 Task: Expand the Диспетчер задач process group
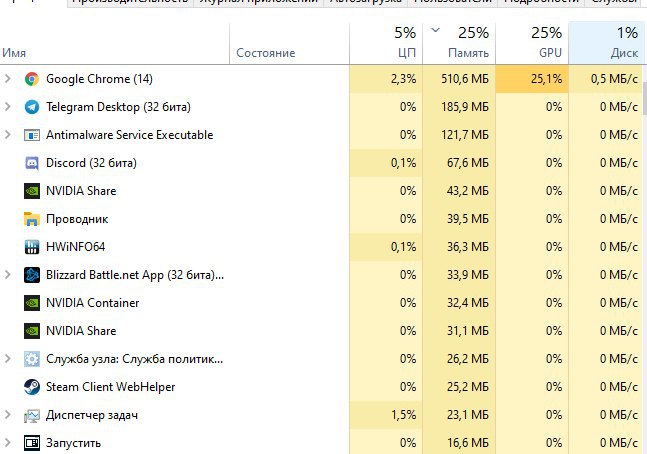click(x=7, y=415)
